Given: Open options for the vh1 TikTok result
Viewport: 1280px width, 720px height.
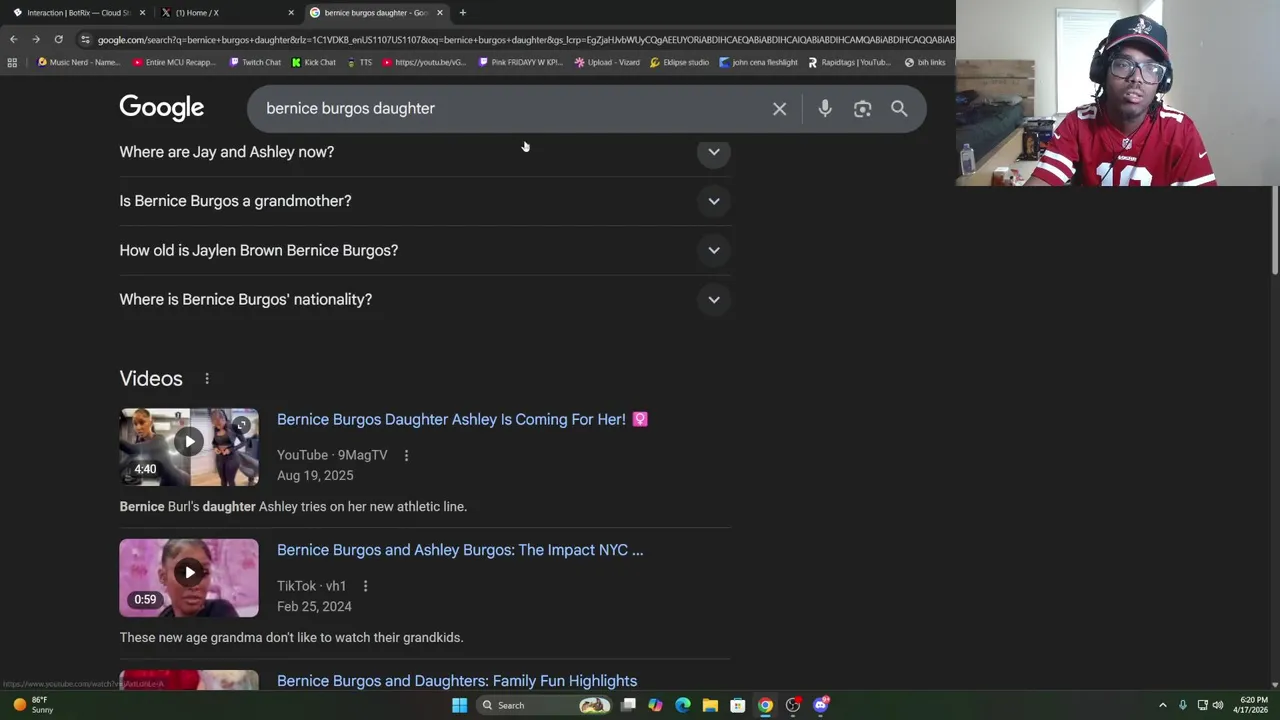Looking at the screenshot, I should pos(365,586).
